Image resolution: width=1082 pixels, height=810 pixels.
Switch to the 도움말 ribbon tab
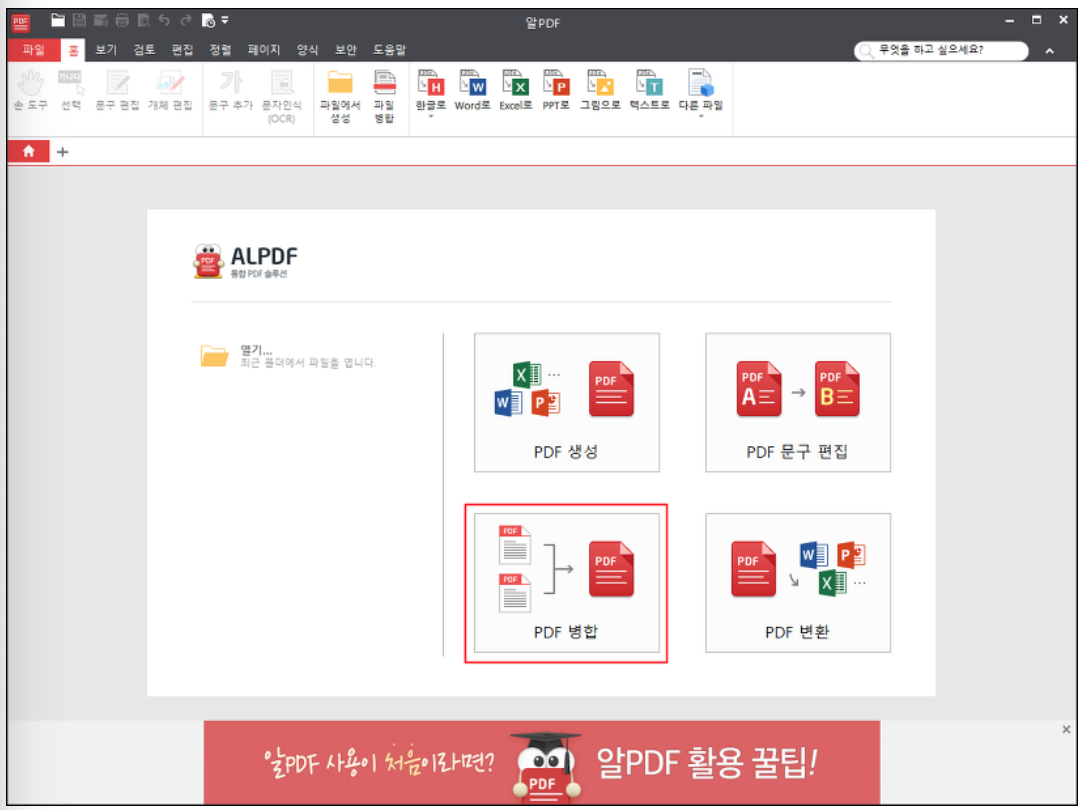point(389,50)
